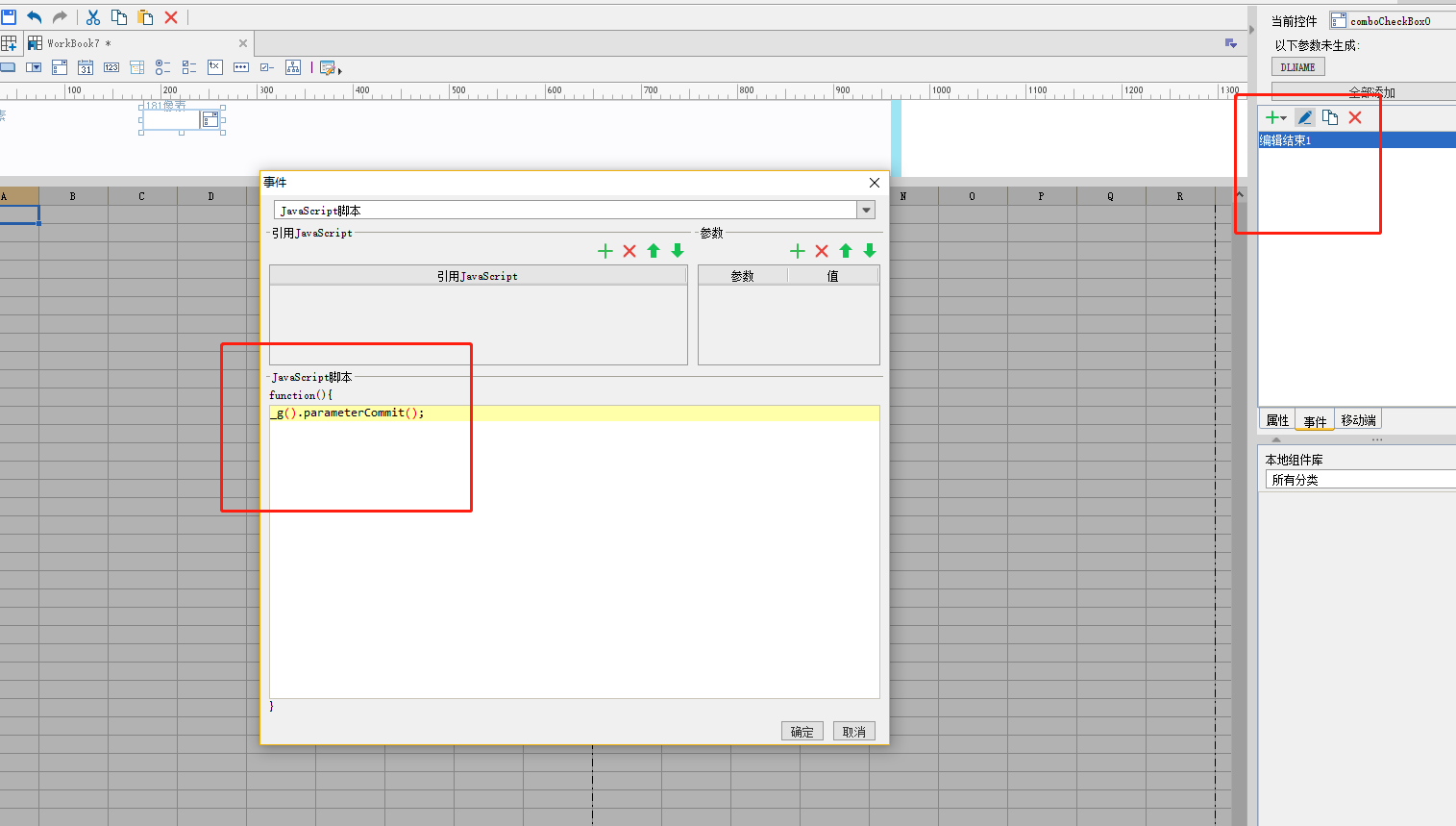
Task: Click the 参数 column header
Action: coord(743,276)
